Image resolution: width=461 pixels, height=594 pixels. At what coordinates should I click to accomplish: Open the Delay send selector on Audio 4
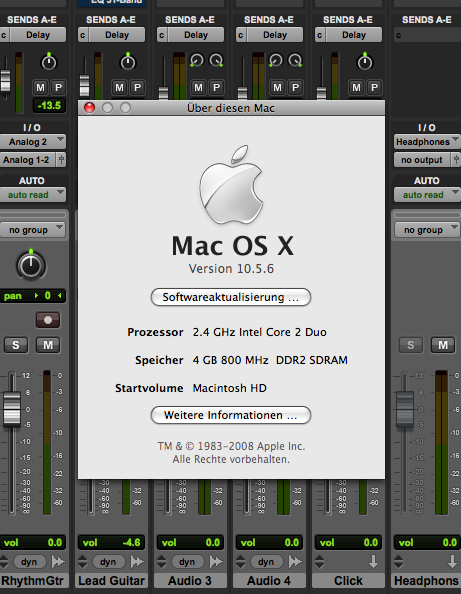point(274,35)
